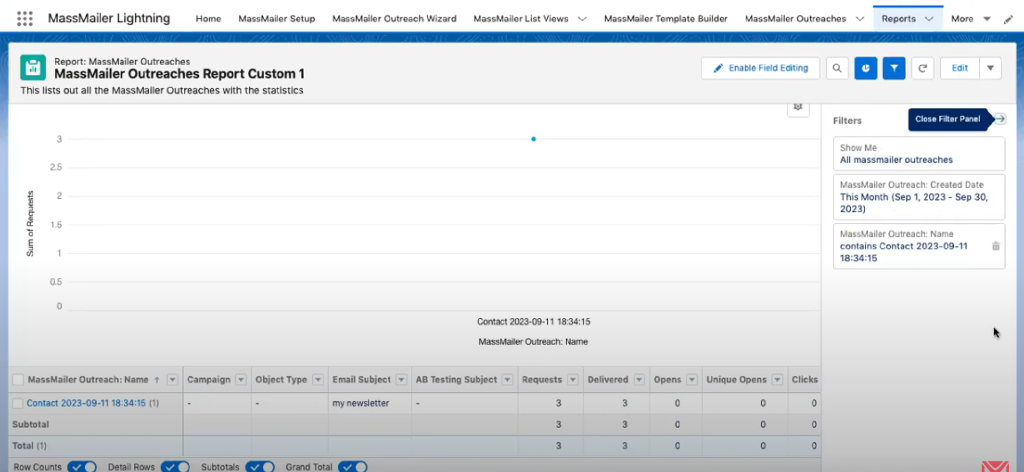Click the search icon in report toolbar
Viewport: 1024px width, 472px height.
click(837, 68)
